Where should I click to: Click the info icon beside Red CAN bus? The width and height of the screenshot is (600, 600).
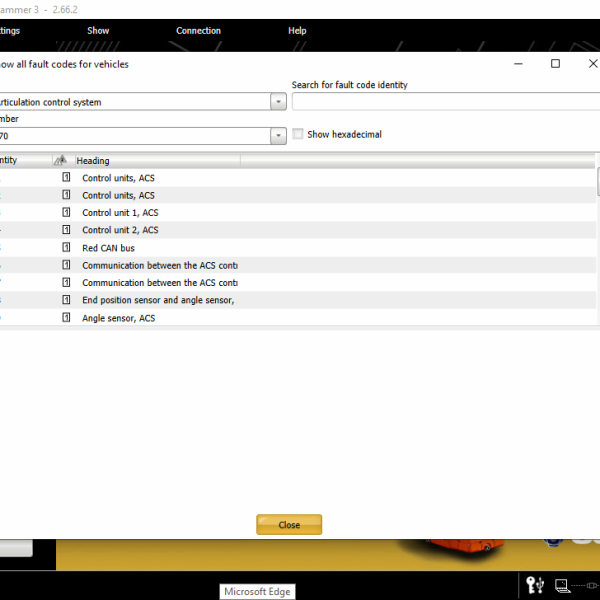[x=67, y=248]
